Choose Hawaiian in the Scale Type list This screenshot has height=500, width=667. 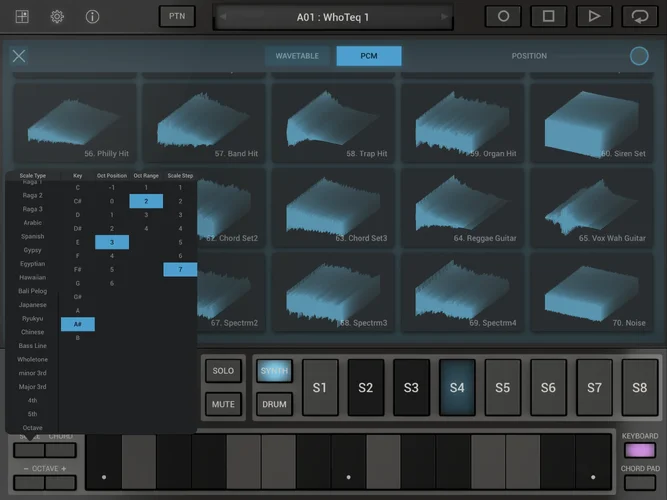pos(32,277)
